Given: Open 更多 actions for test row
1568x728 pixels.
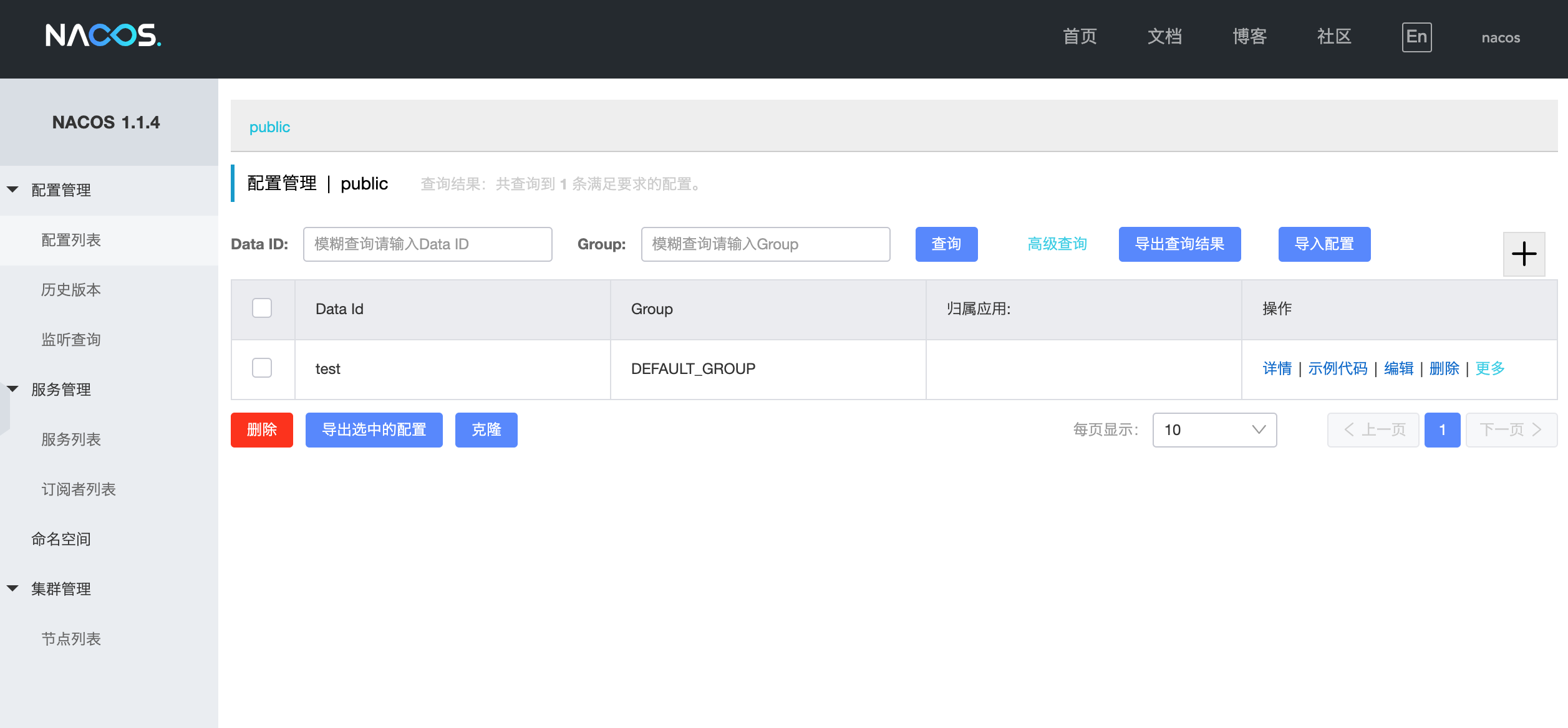Looking at the screenshot, I should [1489, 369].
